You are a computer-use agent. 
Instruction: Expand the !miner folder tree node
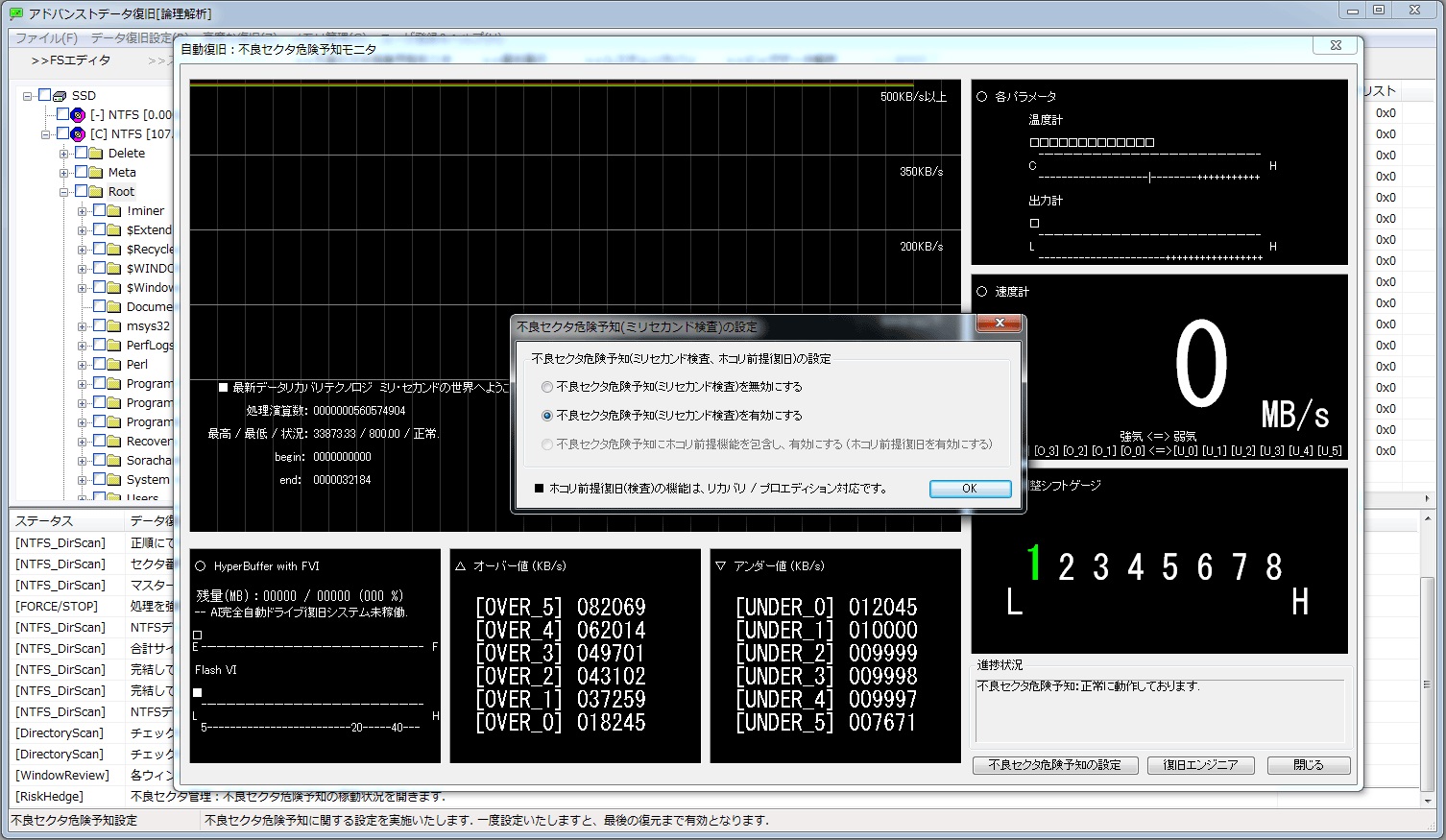tap(83, 211)
